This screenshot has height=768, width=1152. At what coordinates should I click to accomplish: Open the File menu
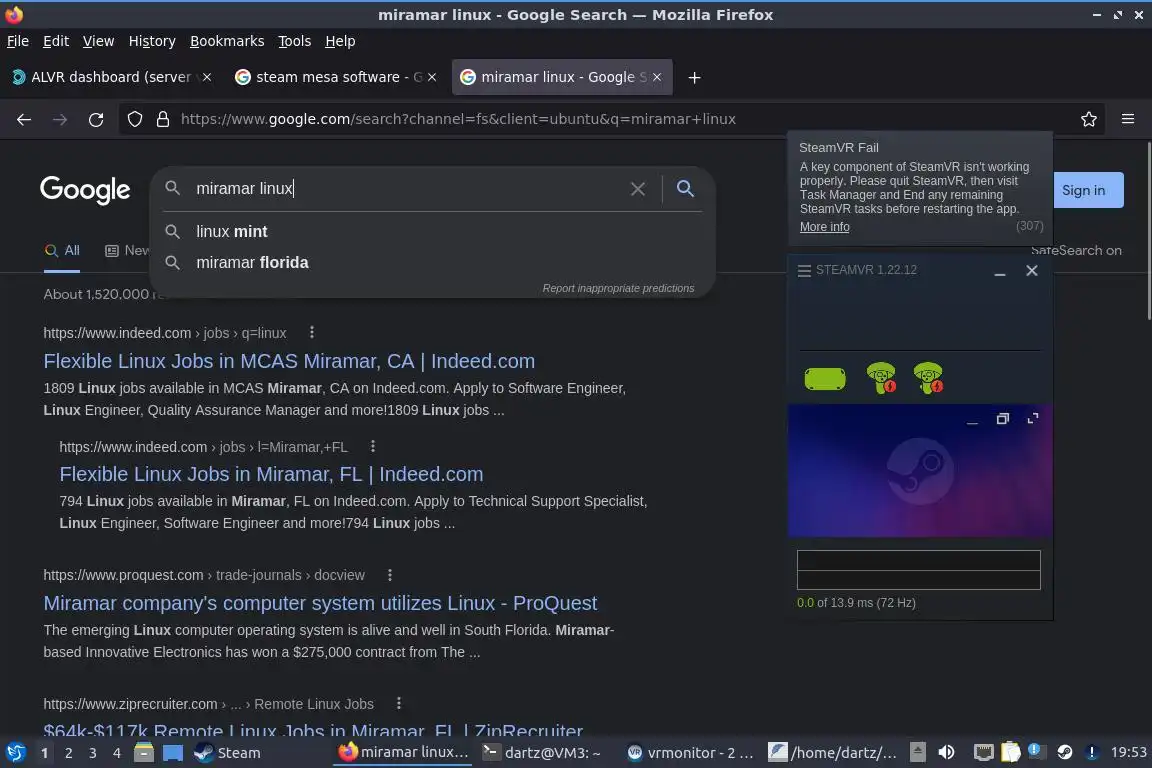(18, 41)
